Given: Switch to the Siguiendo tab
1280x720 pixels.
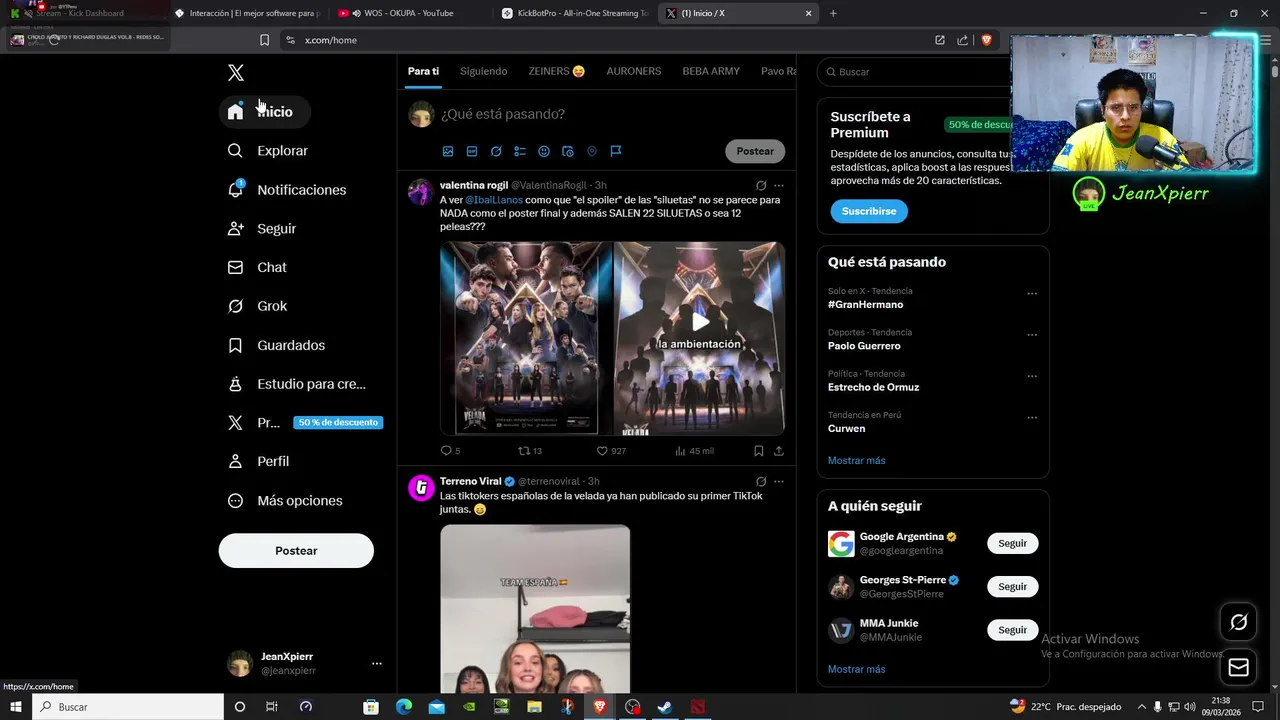Looking at the screenshot, I should point(484,71).
